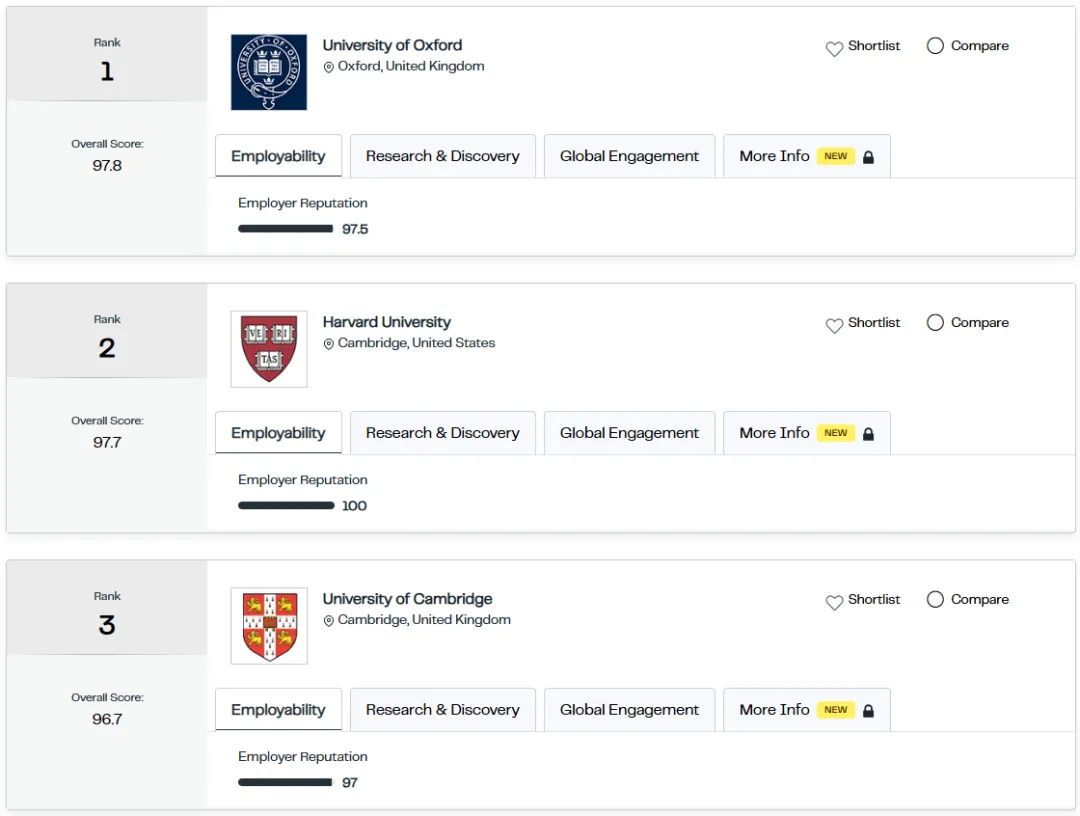This screenshot has width=1080, height=816.
Task: Select Cambridge's Employability tab
Action: point(278,711)
